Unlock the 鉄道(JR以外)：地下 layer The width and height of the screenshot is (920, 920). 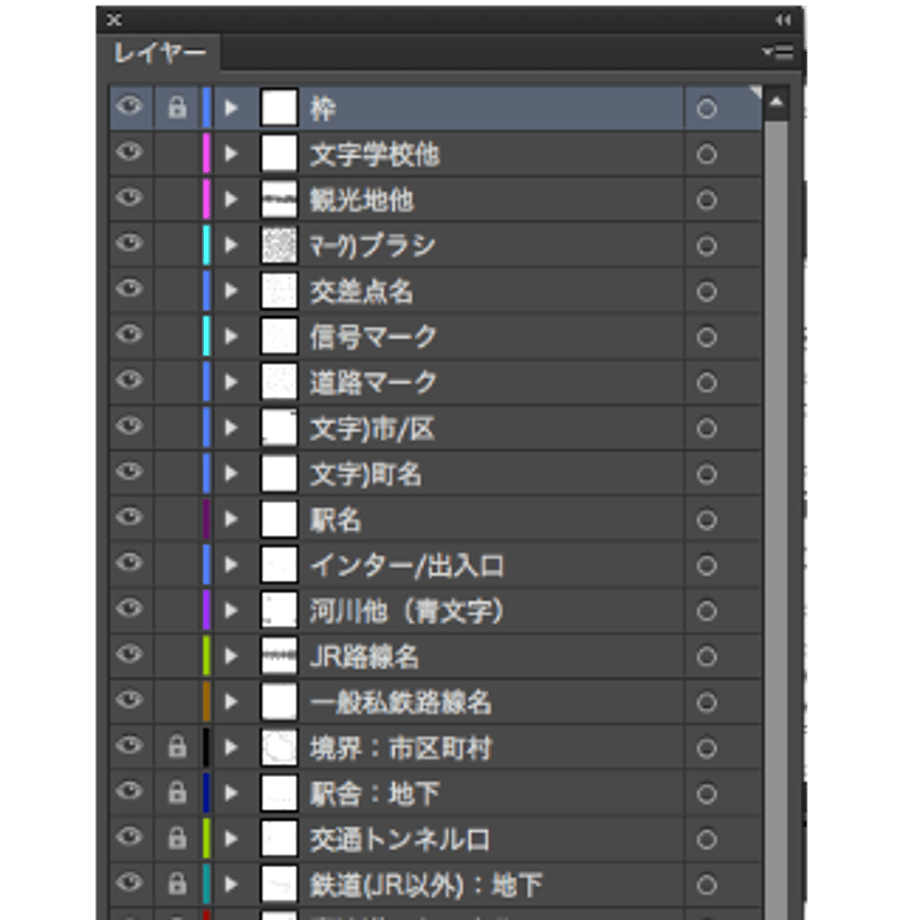(x=177, y=884)
